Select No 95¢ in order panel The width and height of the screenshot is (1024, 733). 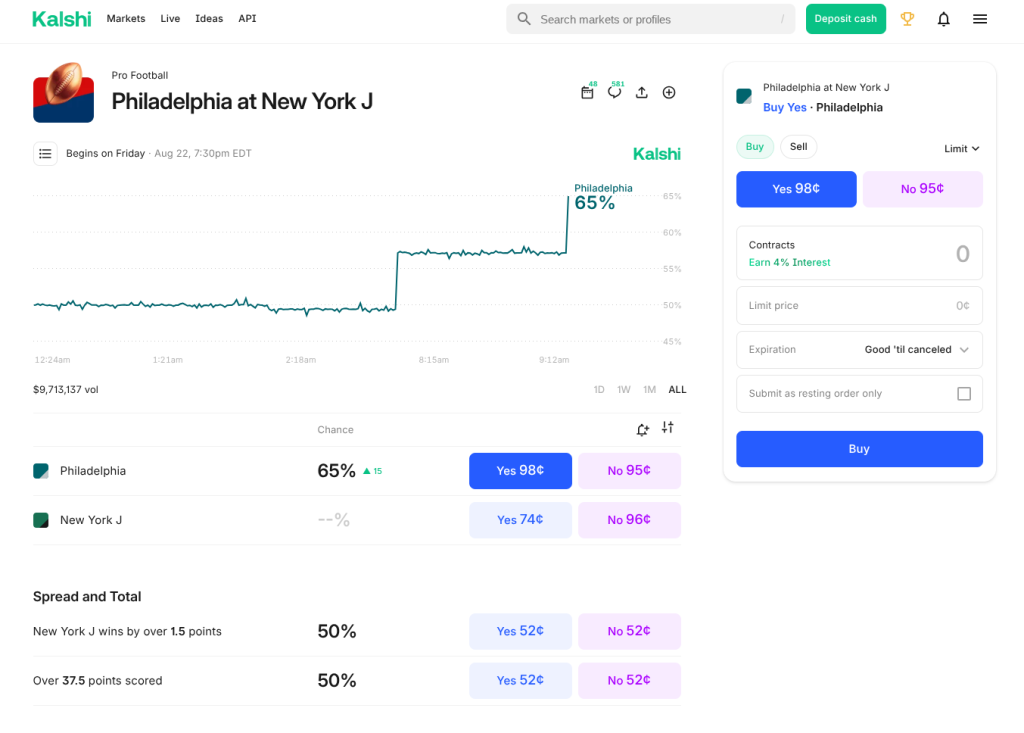tap(922, 189)
